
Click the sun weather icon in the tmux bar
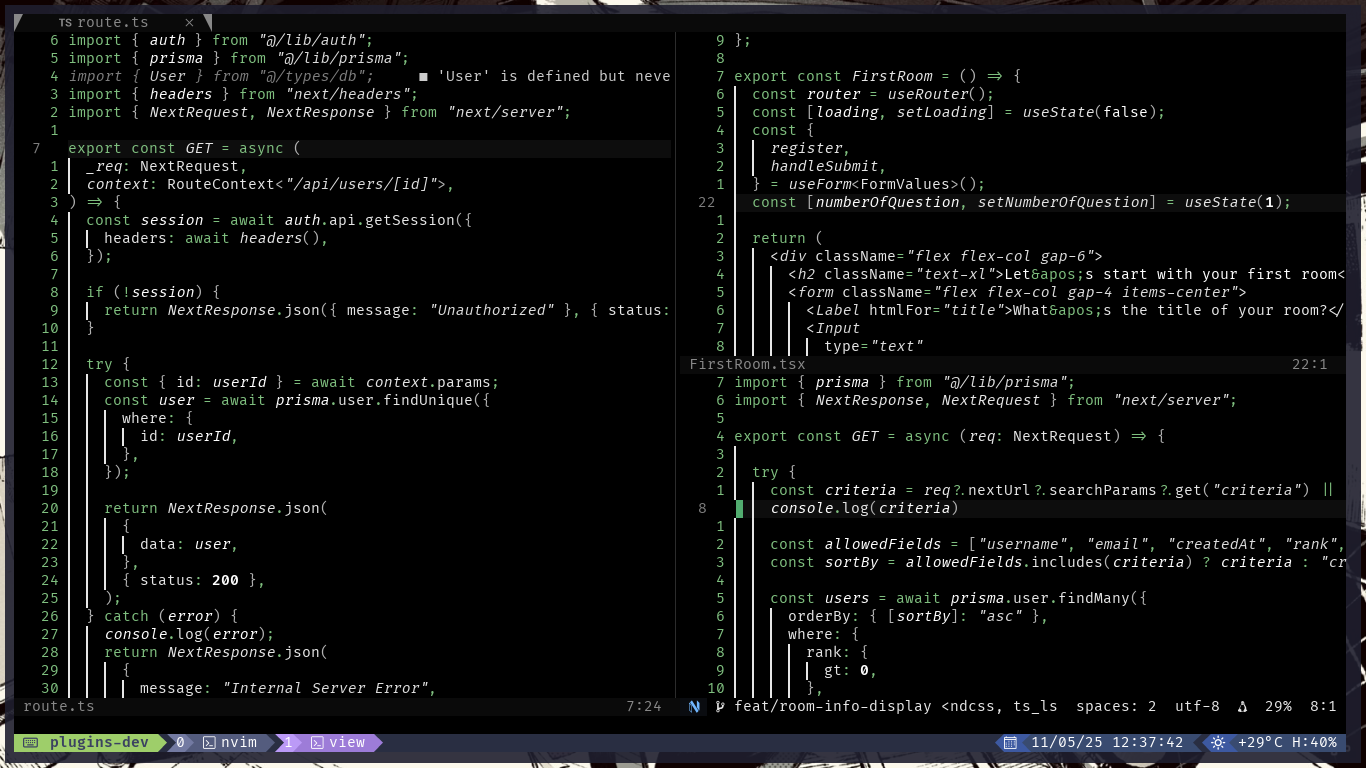click(1218, 742)
